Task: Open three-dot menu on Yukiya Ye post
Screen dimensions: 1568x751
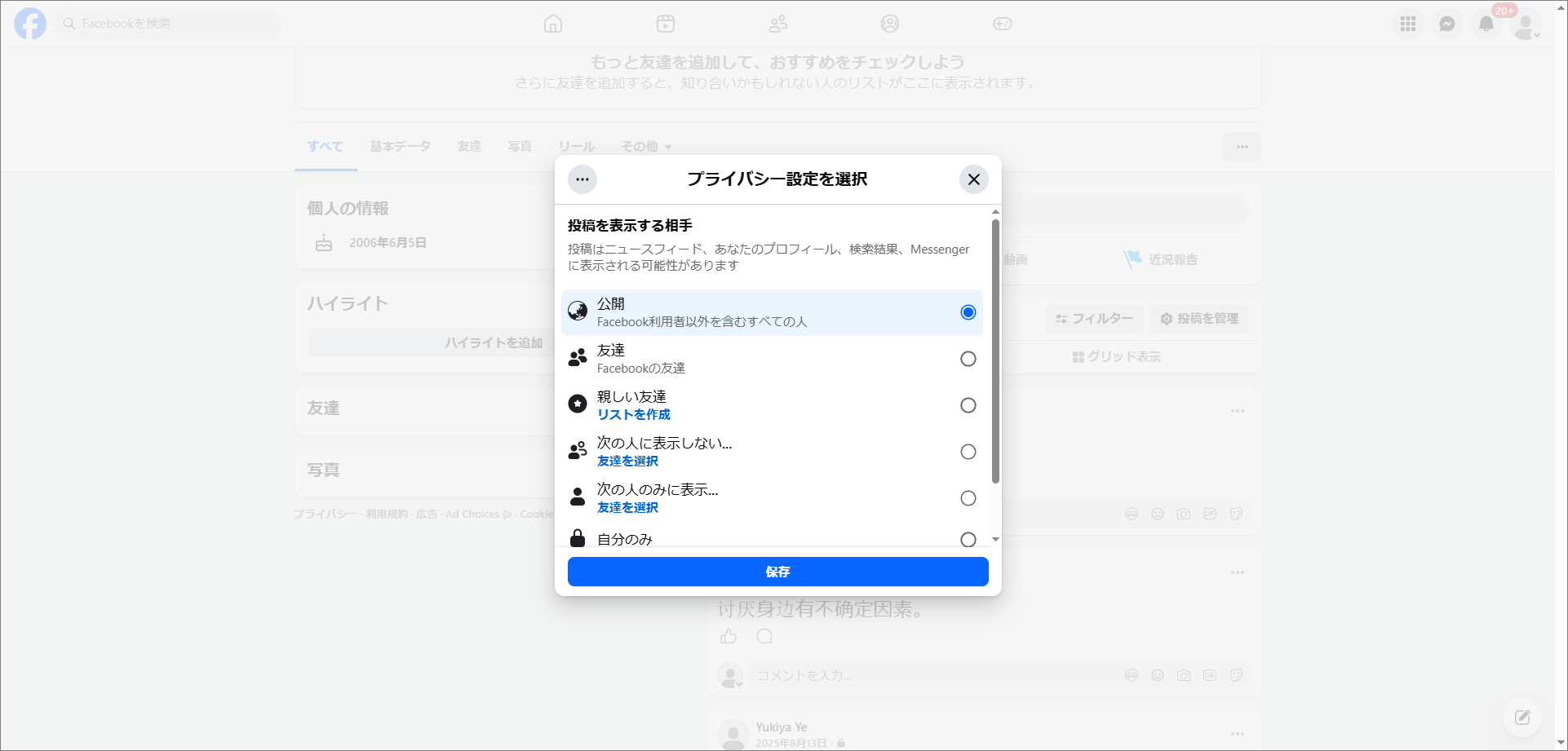Action: tap(1238, 734)
